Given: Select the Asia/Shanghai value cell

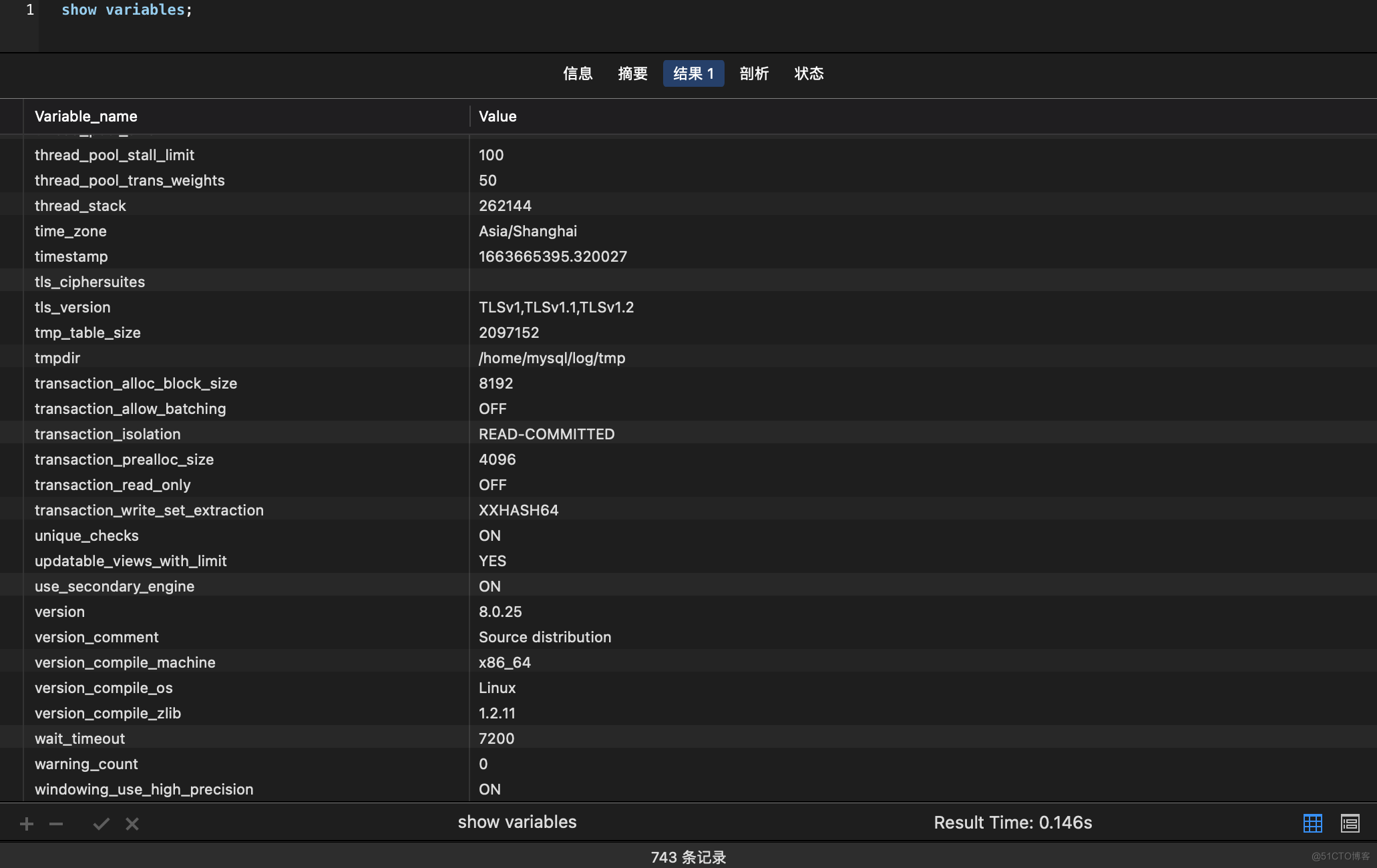Looking at the screenshot, I should [528, 231].
